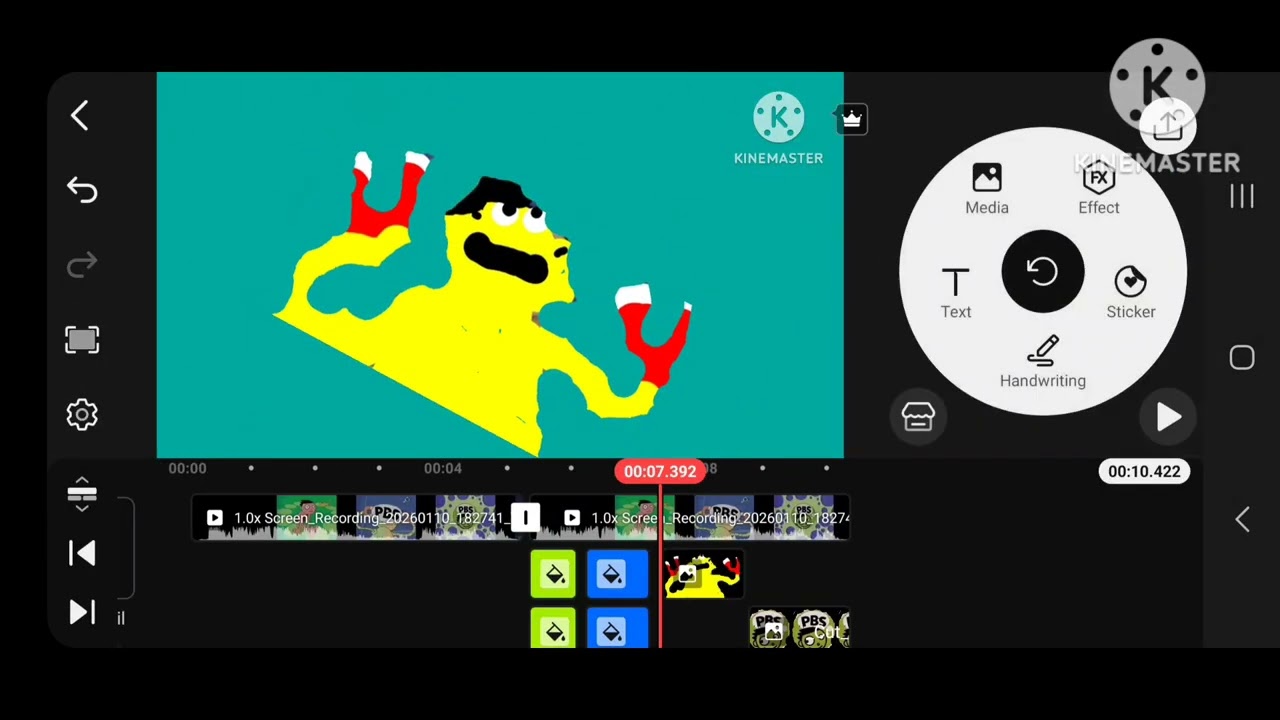
Task: Click the redo arrow icon
Action: click(82, 264)
